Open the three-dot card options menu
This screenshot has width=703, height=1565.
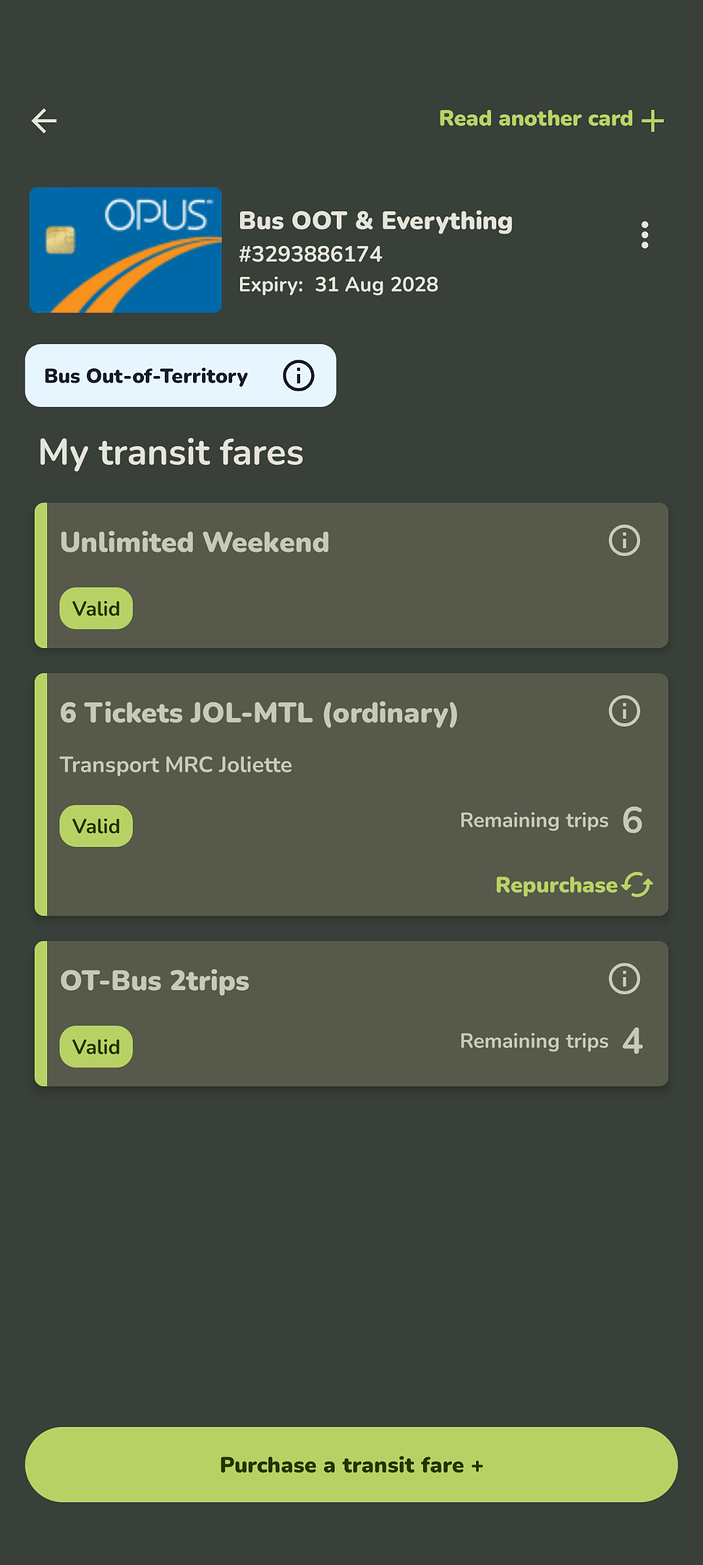645,235
